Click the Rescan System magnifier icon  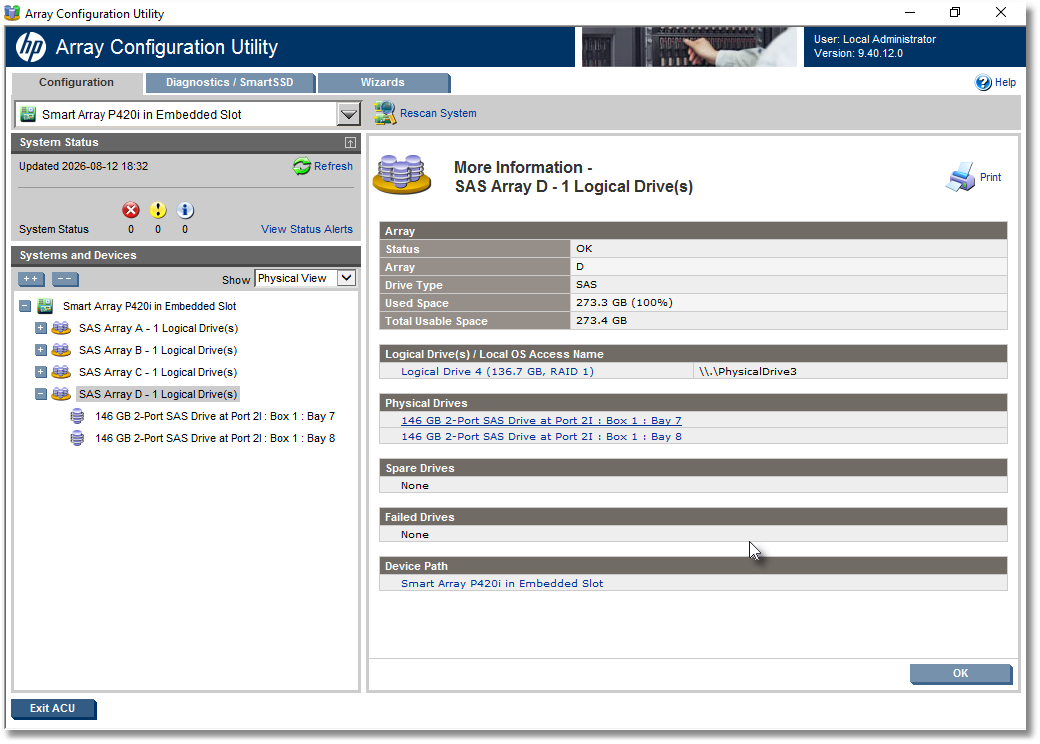click(385, 113)
